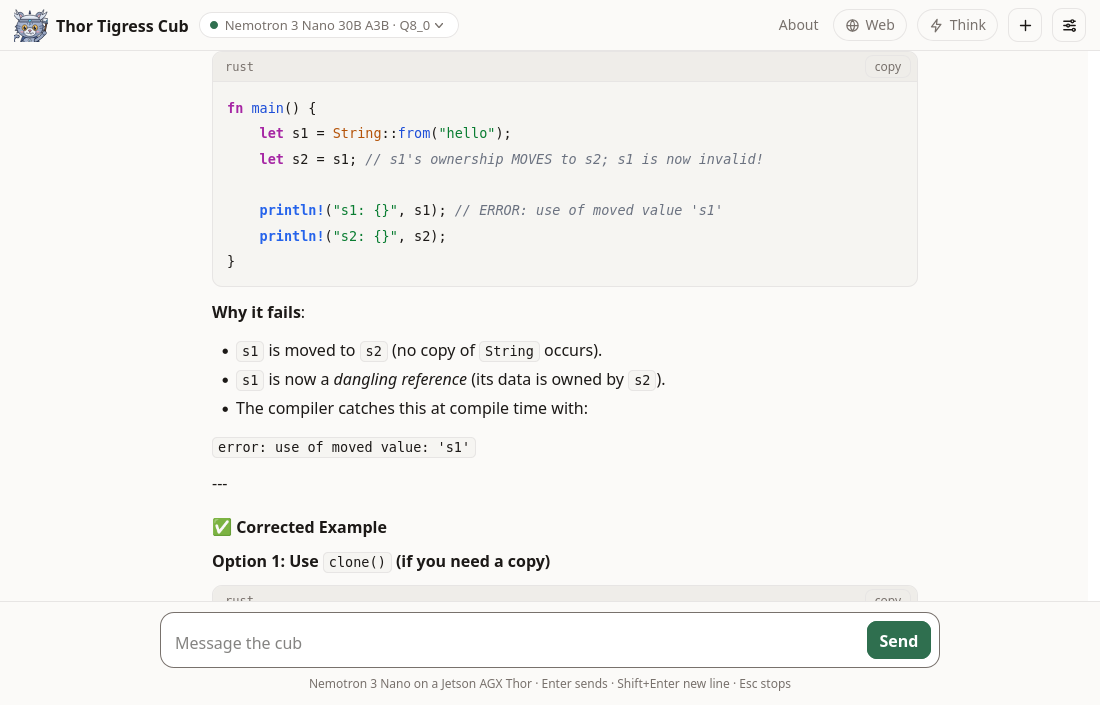Click the Thor Tigress Cub title
The width and height of the screenshot is (1100, 705).
pyautogui.click(x=122, y=26)
